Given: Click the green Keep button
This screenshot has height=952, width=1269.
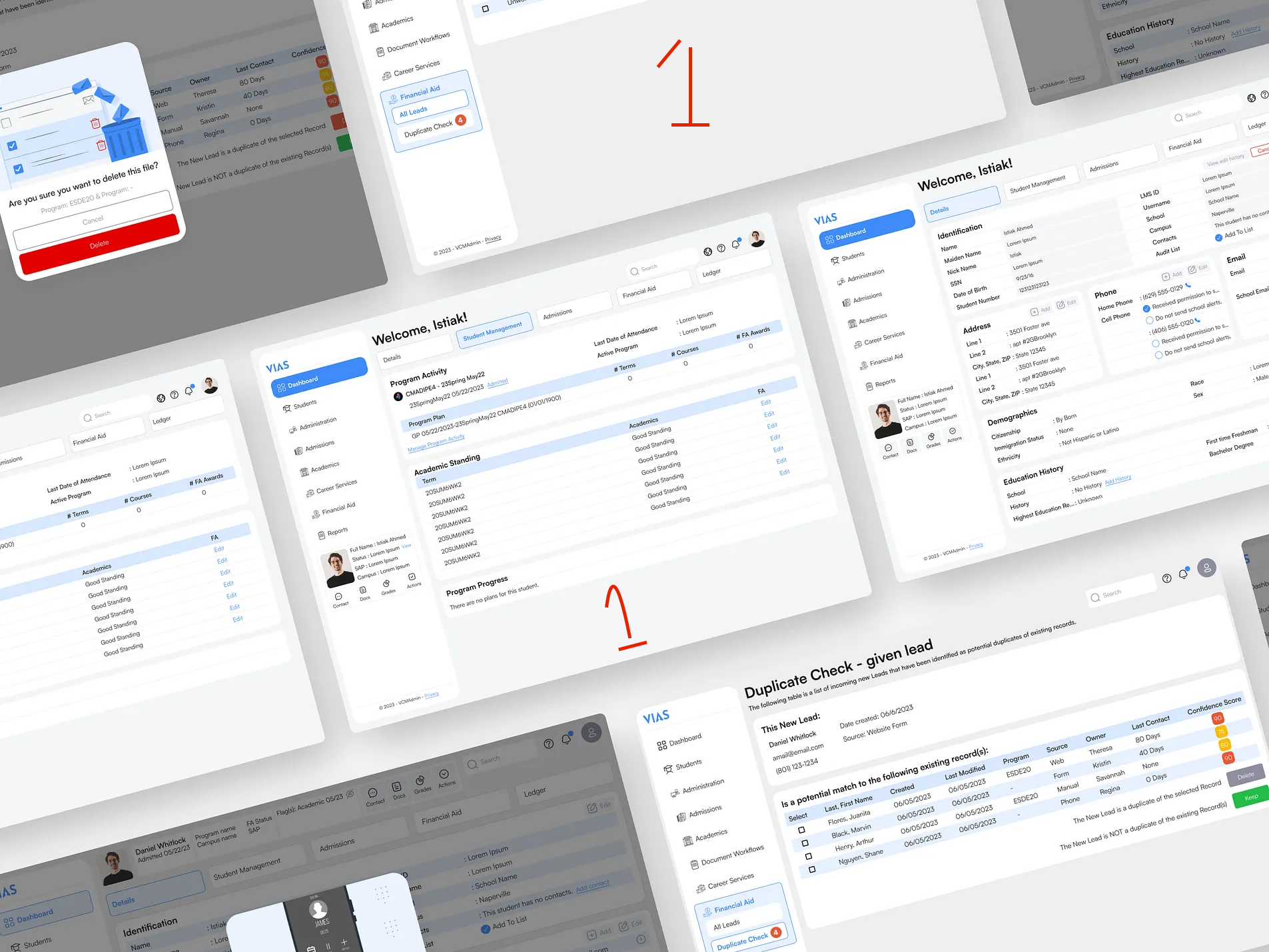Looking at the screenshot, I should pyautogui.click(x=1251, y=797).
